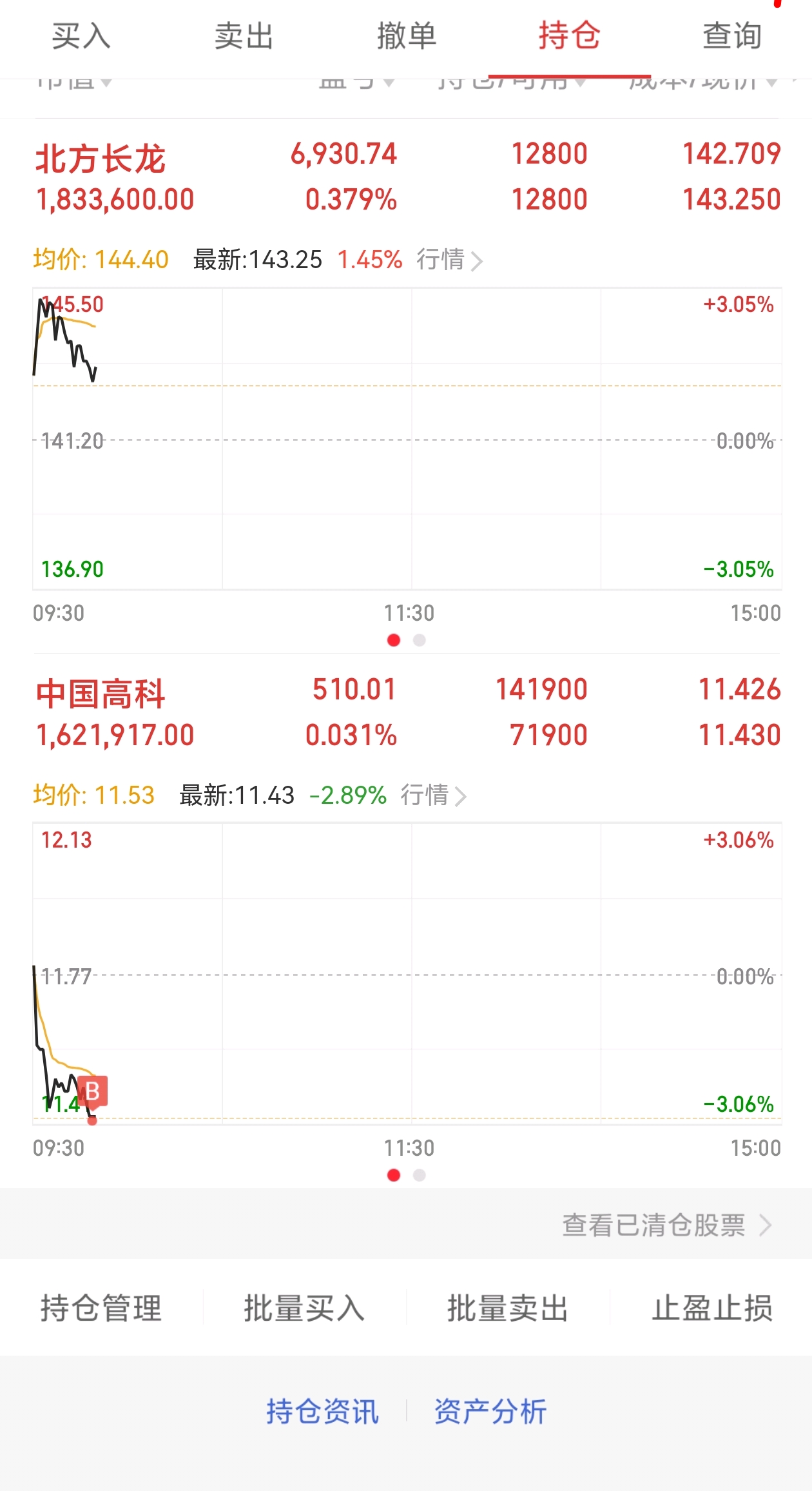Select the 中国高科 stock name

click(x=101, y=694)
